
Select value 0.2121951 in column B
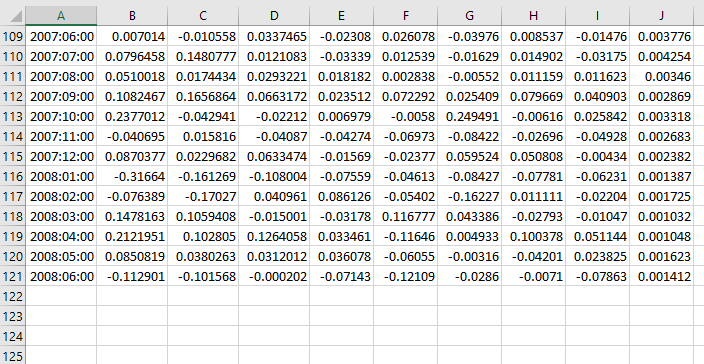132,236
